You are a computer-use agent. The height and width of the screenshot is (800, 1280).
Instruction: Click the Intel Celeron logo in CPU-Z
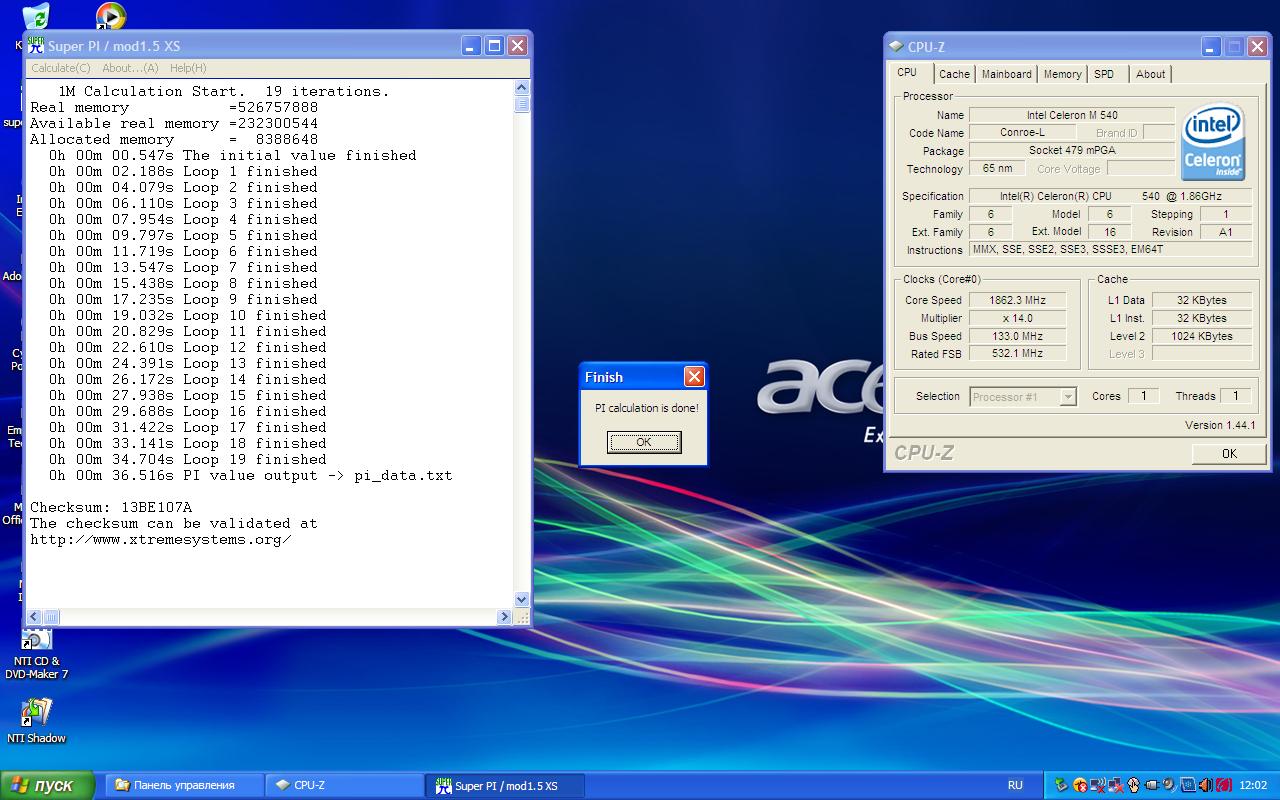(1213, 142)
